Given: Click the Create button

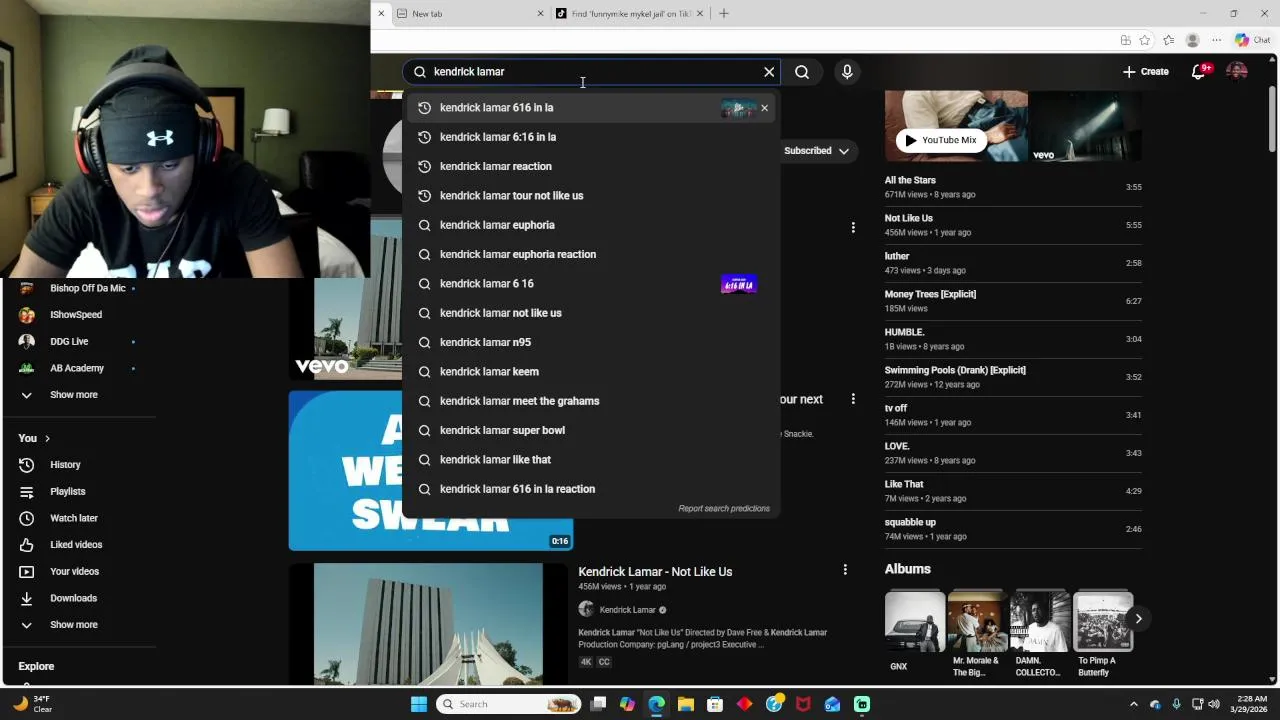Looking at the screenshot, I should click(1145, 72).
